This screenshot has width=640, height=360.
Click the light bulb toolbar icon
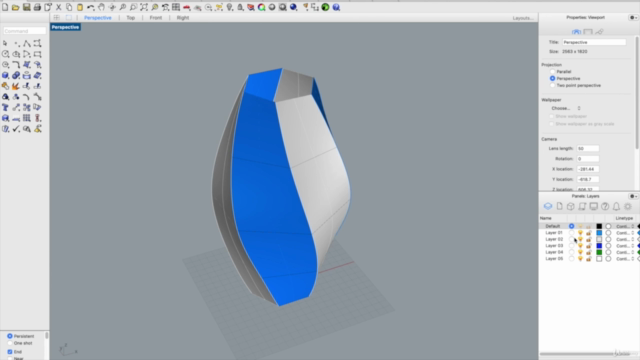pos(230,7)
